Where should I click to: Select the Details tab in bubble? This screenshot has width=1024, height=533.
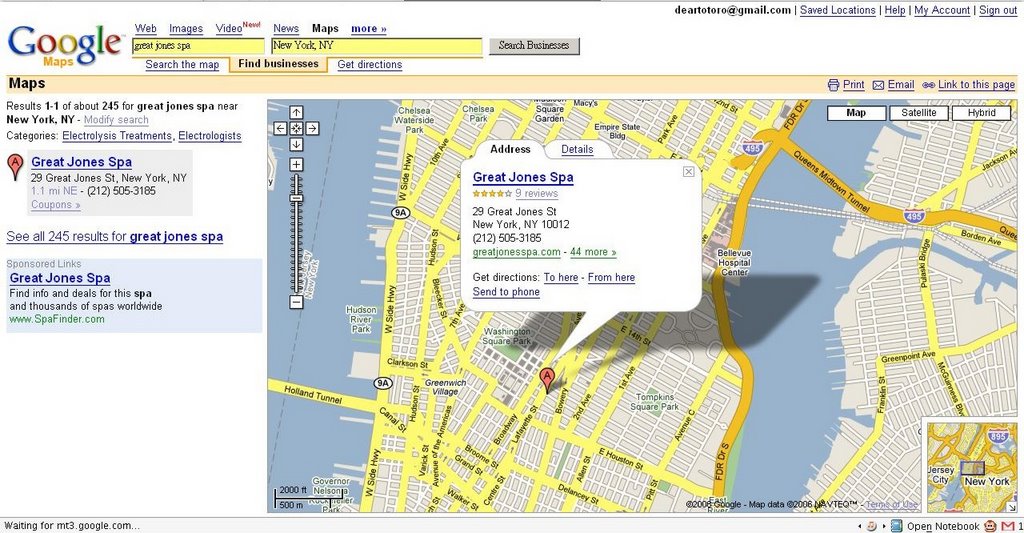tap(577, 149)
